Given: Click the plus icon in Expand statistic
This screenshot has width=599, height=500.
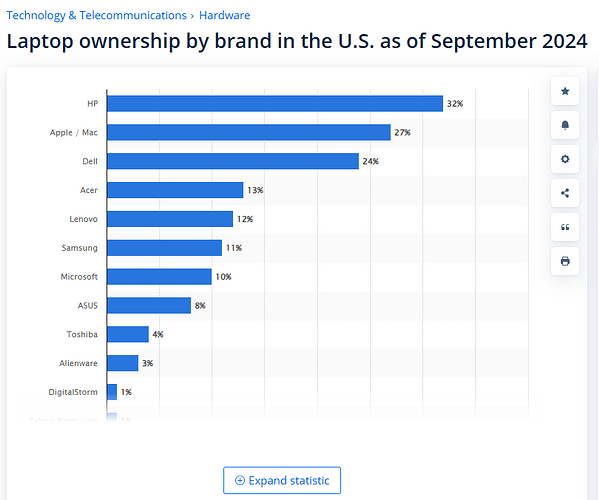Looking at the screenshot, I should point(240,480).
